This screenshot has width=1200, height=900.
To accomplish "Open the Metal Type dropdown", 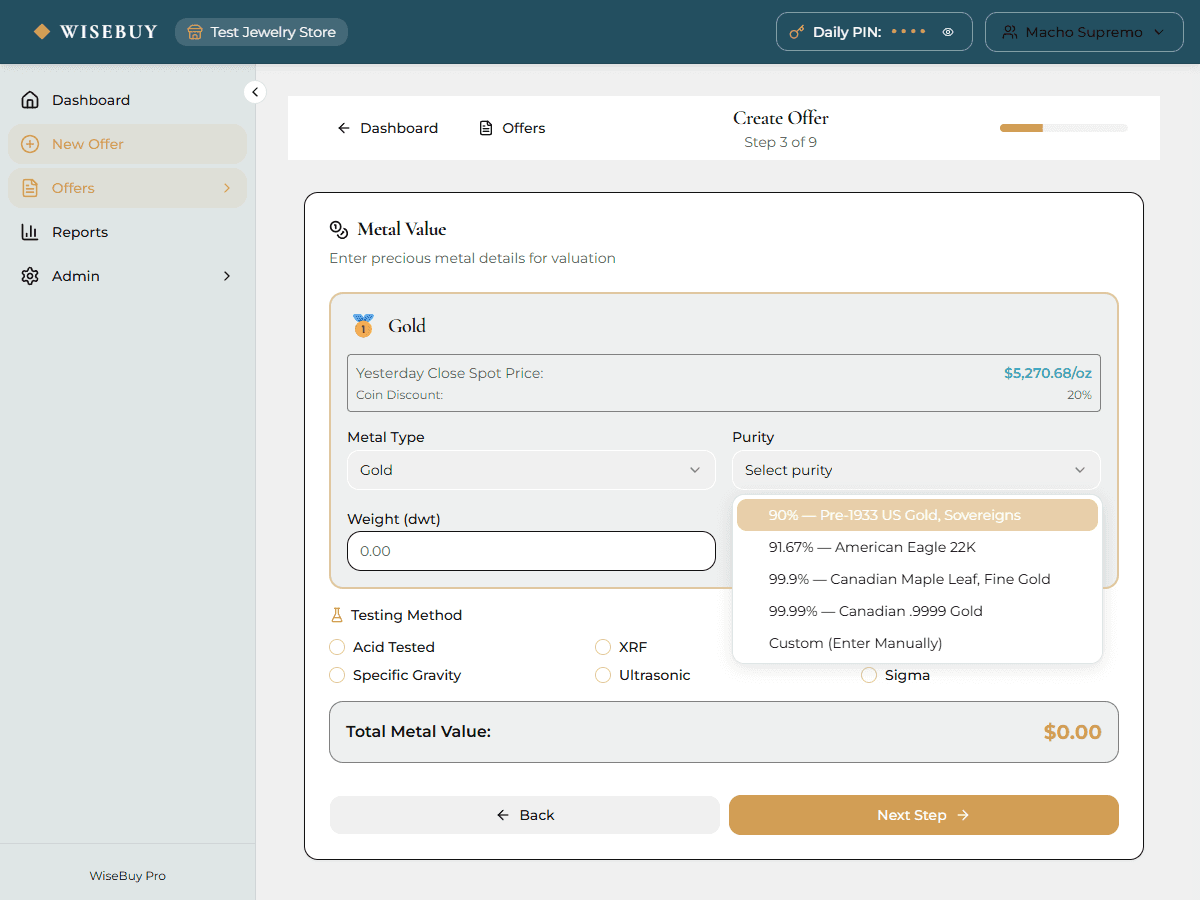I will point(531,470).
